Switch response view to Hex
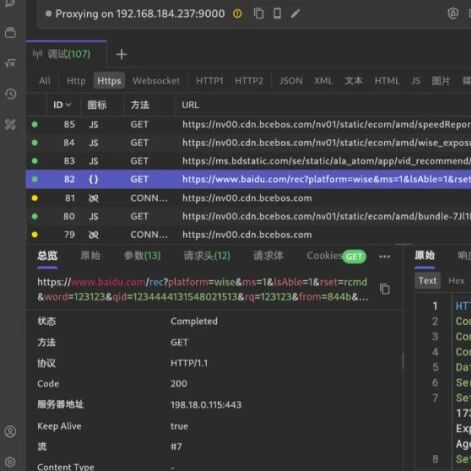 (x=456, y=281)
